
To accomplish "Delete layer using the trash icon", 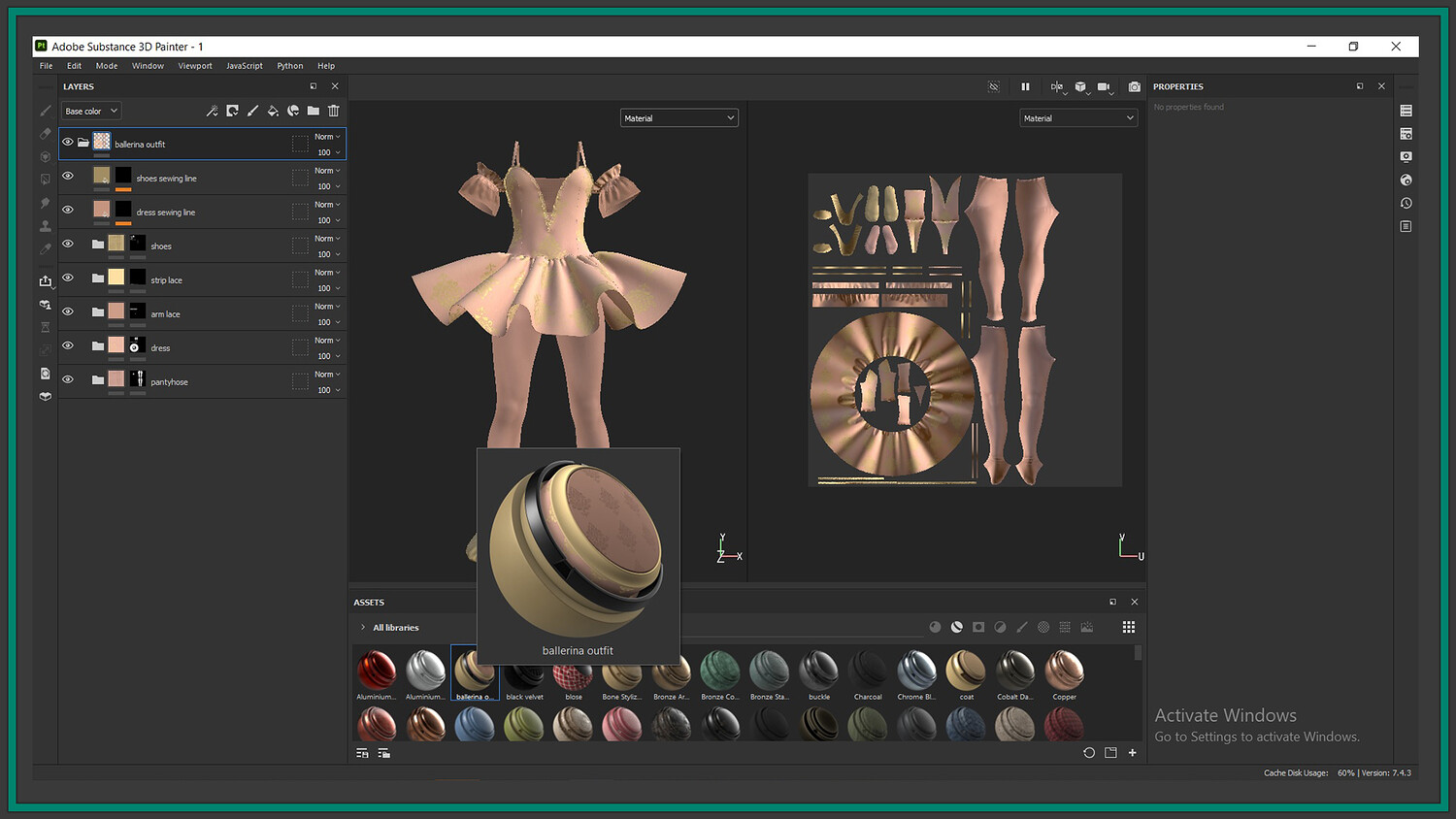I will coord(334,111).
